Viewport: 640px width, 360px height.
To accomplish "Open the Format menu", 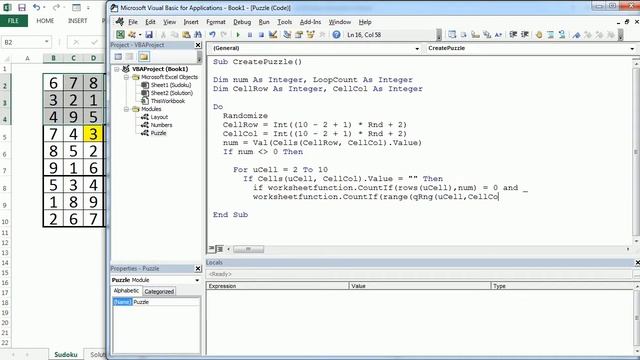I will (x=216, y=22).
